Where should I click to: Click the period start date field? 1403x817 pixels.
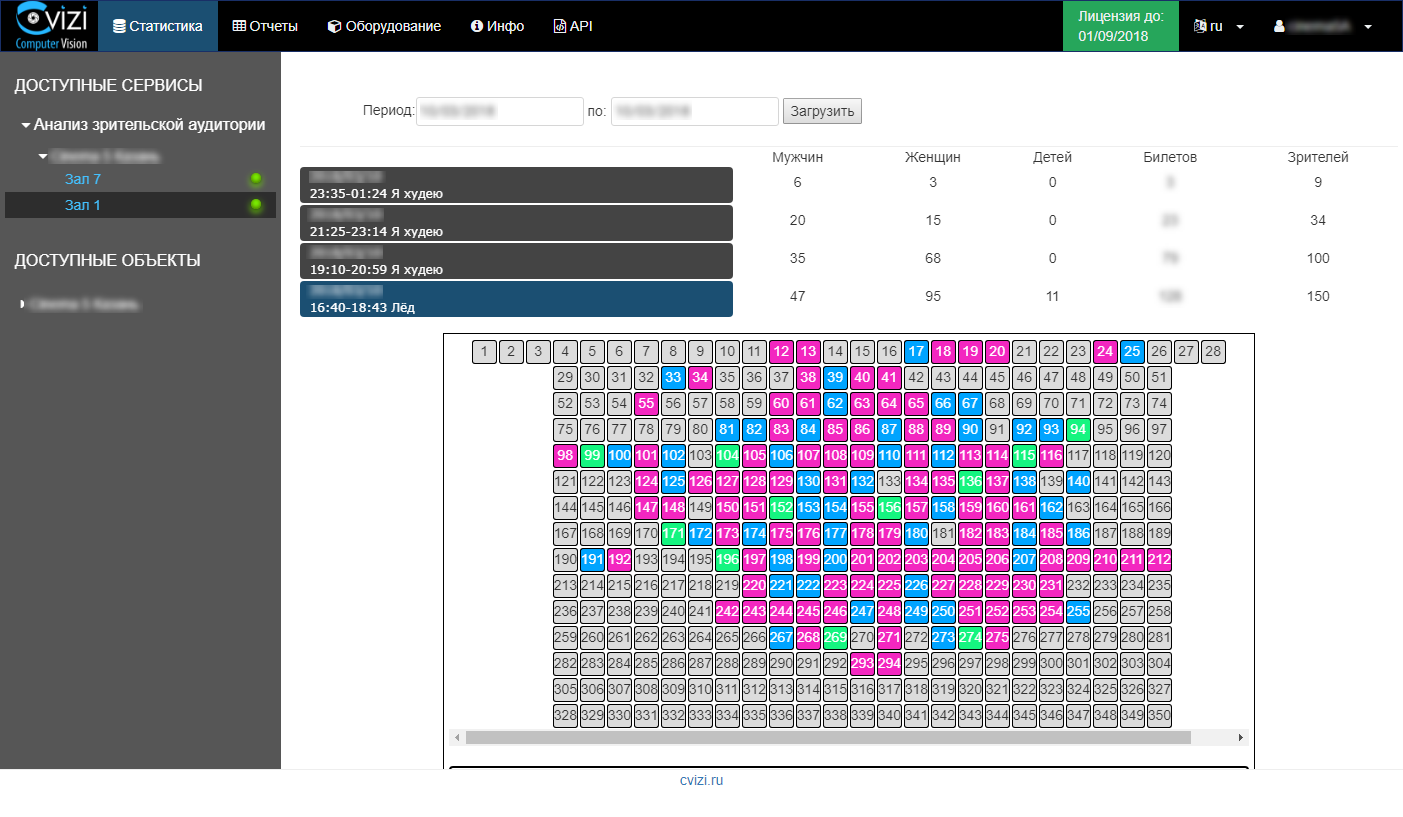point(499,111)
